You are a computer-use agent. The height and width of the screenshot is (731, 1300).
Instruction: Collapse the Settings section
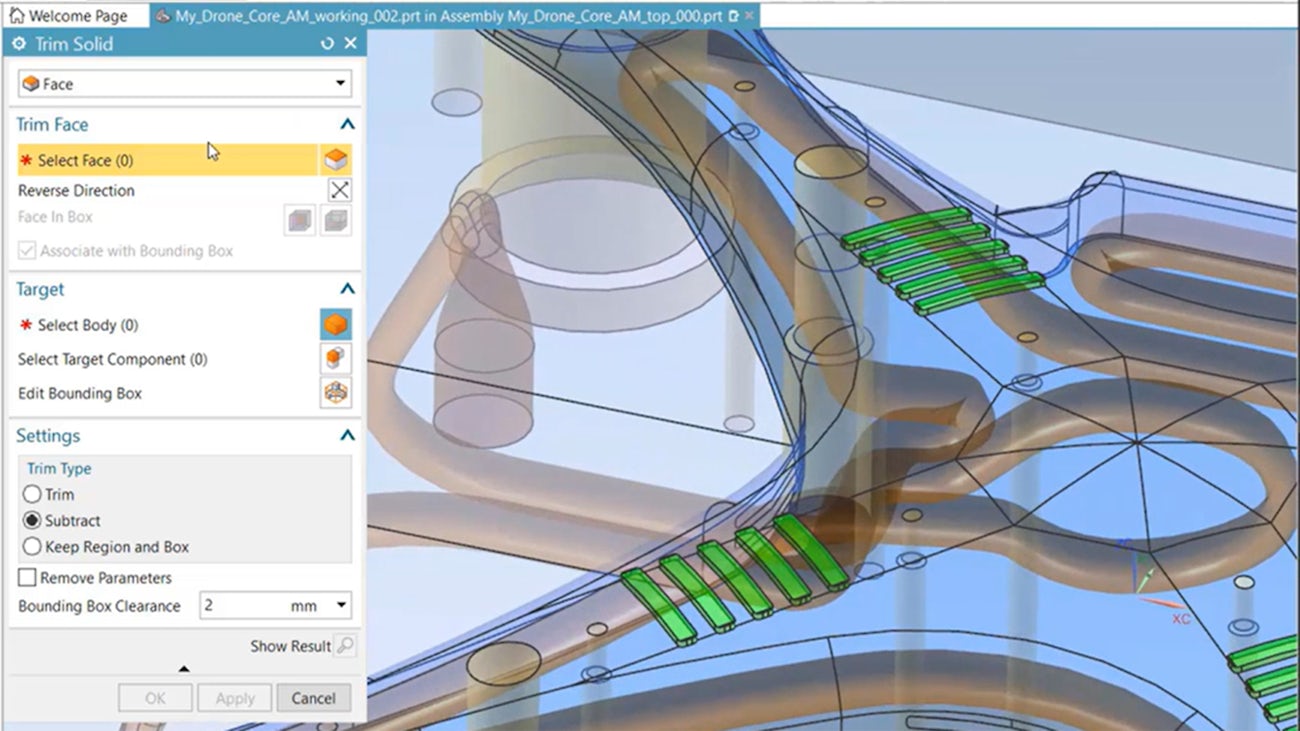pyautogui.click(x=348, y=435)
